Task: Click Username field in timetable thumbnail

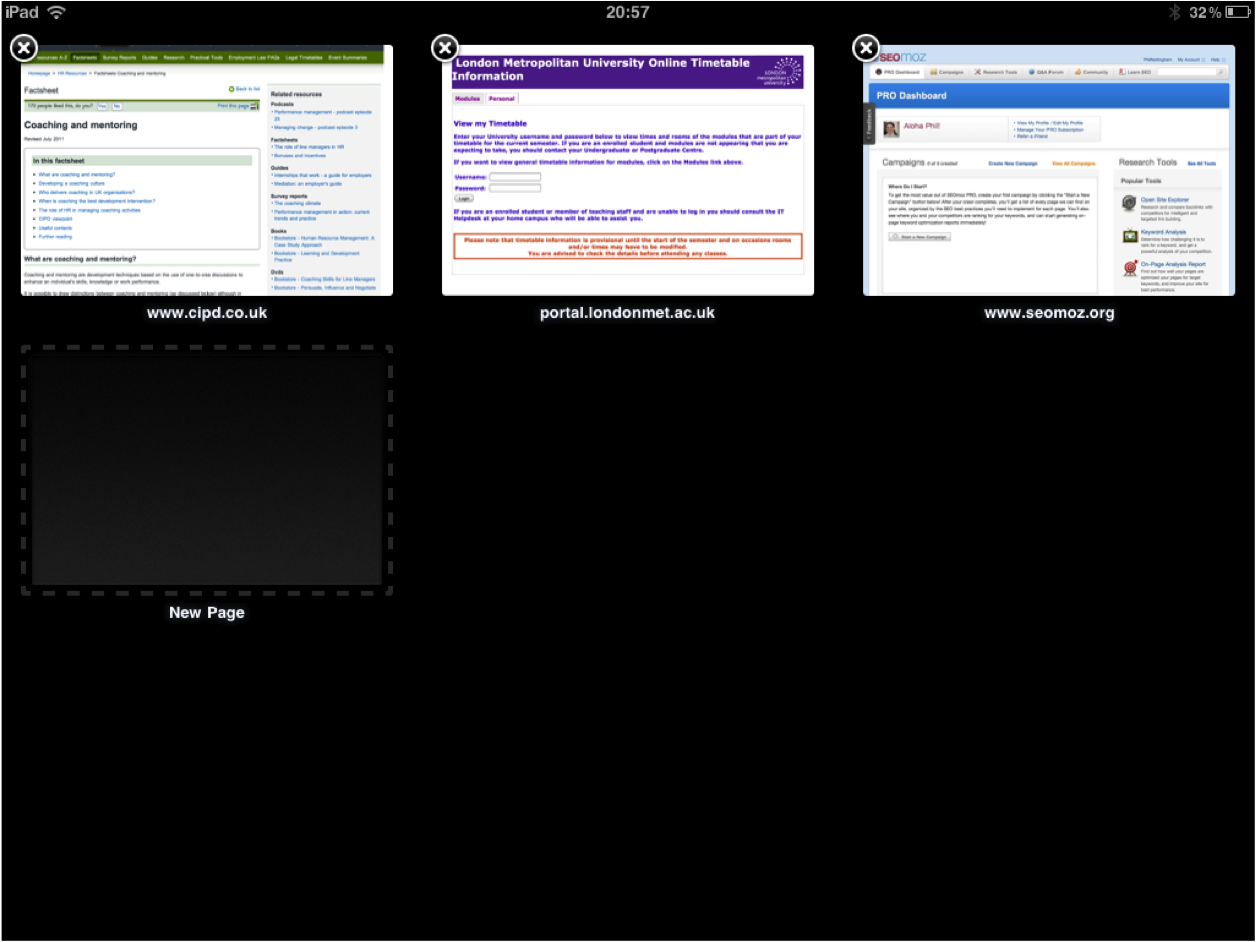Action: (x=515, y=177)
